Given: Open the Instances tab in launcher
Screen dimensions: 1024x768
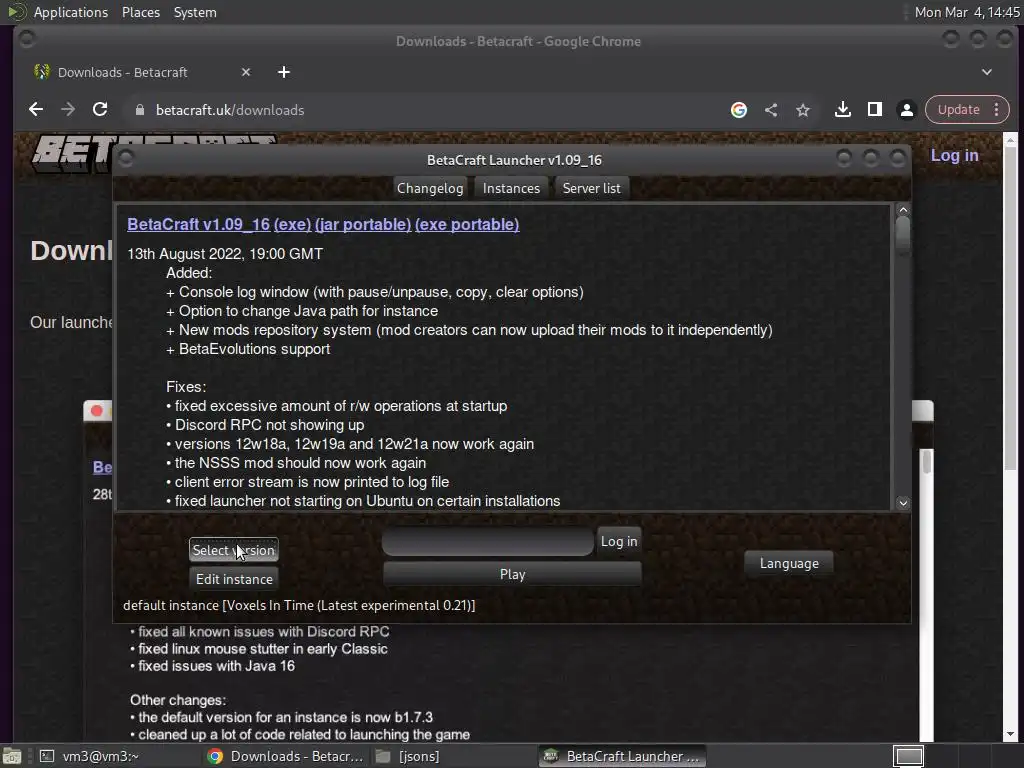Looking at the screenshot, I should [511, 188].
